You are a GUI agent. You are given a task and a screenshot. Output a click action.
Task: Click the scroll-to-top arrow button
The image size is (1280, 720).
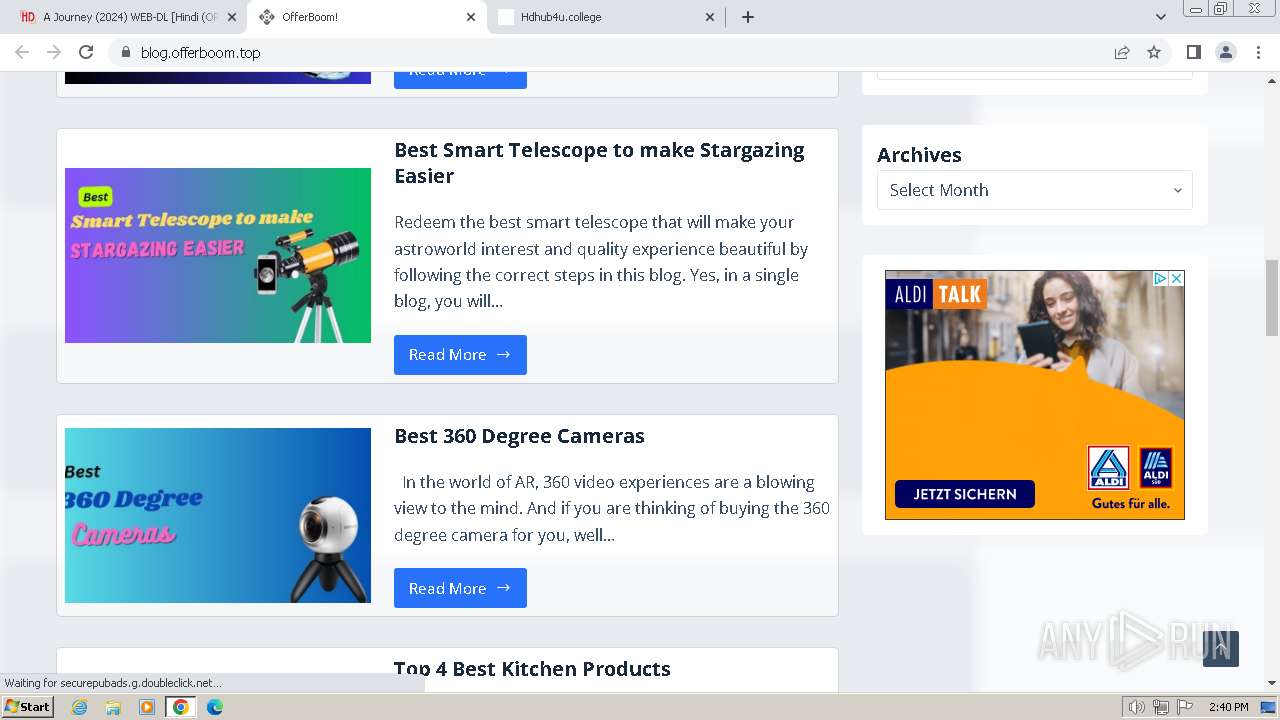[1221, 649]
